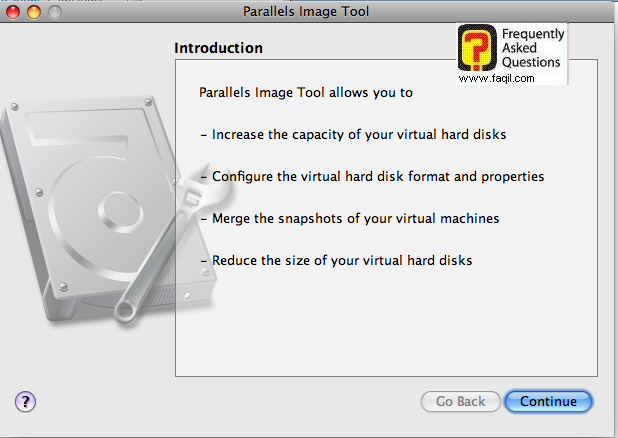The width and height of the screenshot is (618, 438).
Task: Close the Parallels Image Tool window
Action: coord(11,13)
